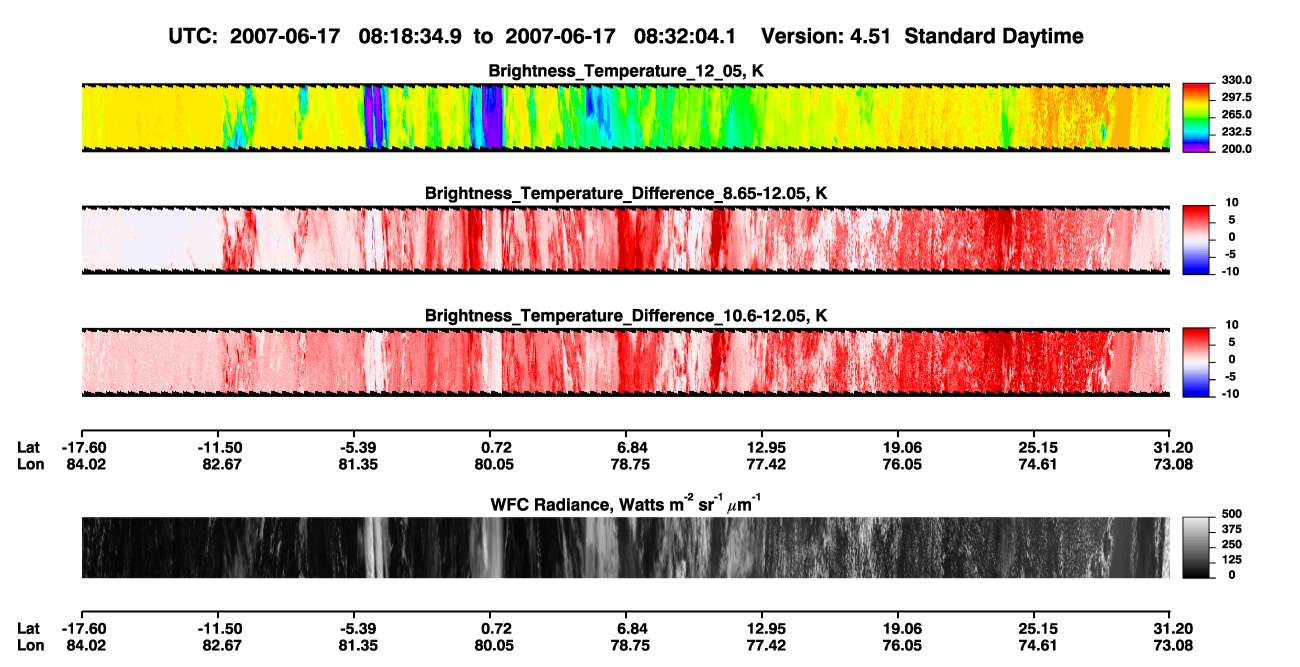This screenshot has height=667, width=1300.
Task: Click the rainbow colorbar beside the first panel
Action: [1198, 117]
